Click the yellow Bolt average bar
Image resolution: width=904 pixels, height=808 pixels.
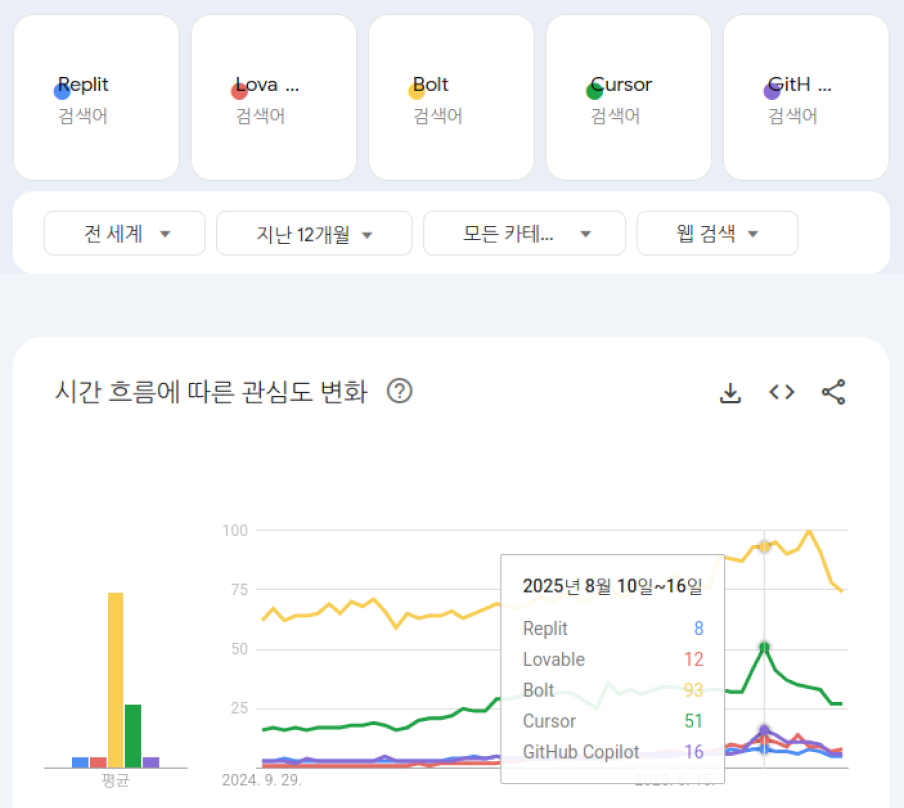tap(115, 680)
